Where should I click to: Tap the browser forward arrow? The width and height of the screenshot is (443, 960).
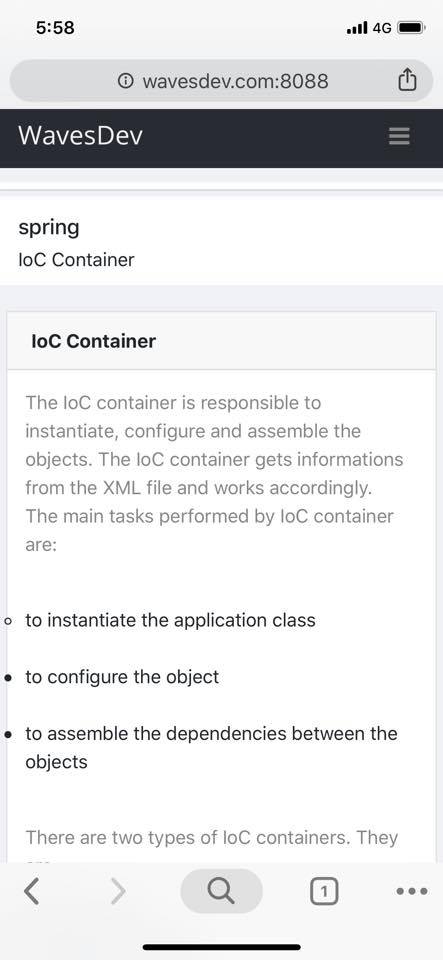click(117, 891)
